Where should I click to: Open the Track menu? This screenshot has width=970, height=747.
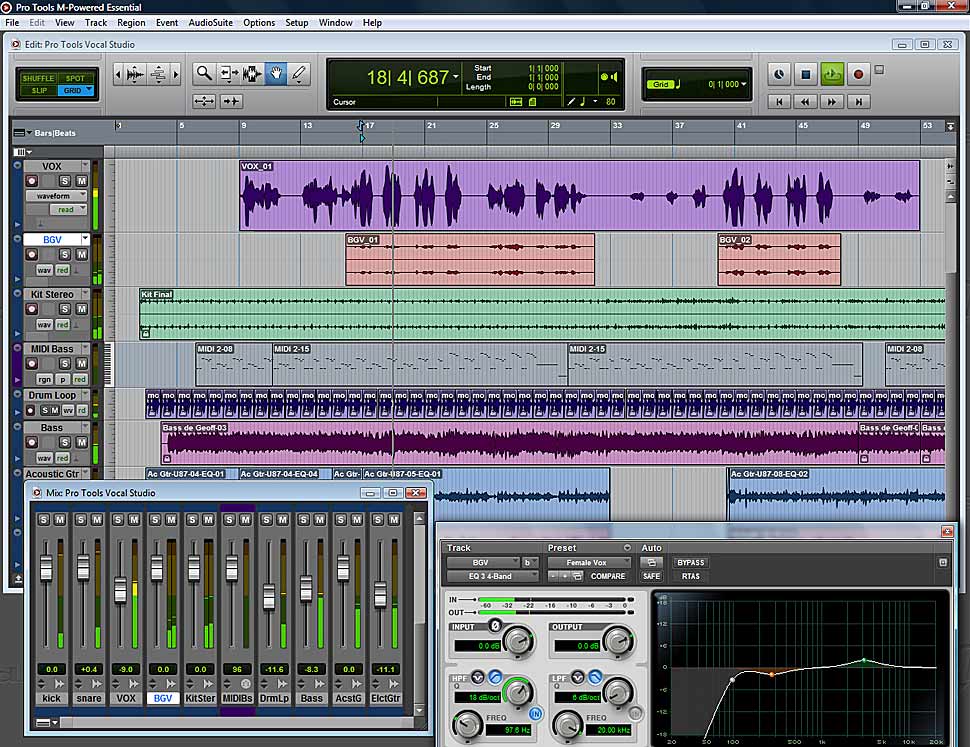tap(96, 23)
